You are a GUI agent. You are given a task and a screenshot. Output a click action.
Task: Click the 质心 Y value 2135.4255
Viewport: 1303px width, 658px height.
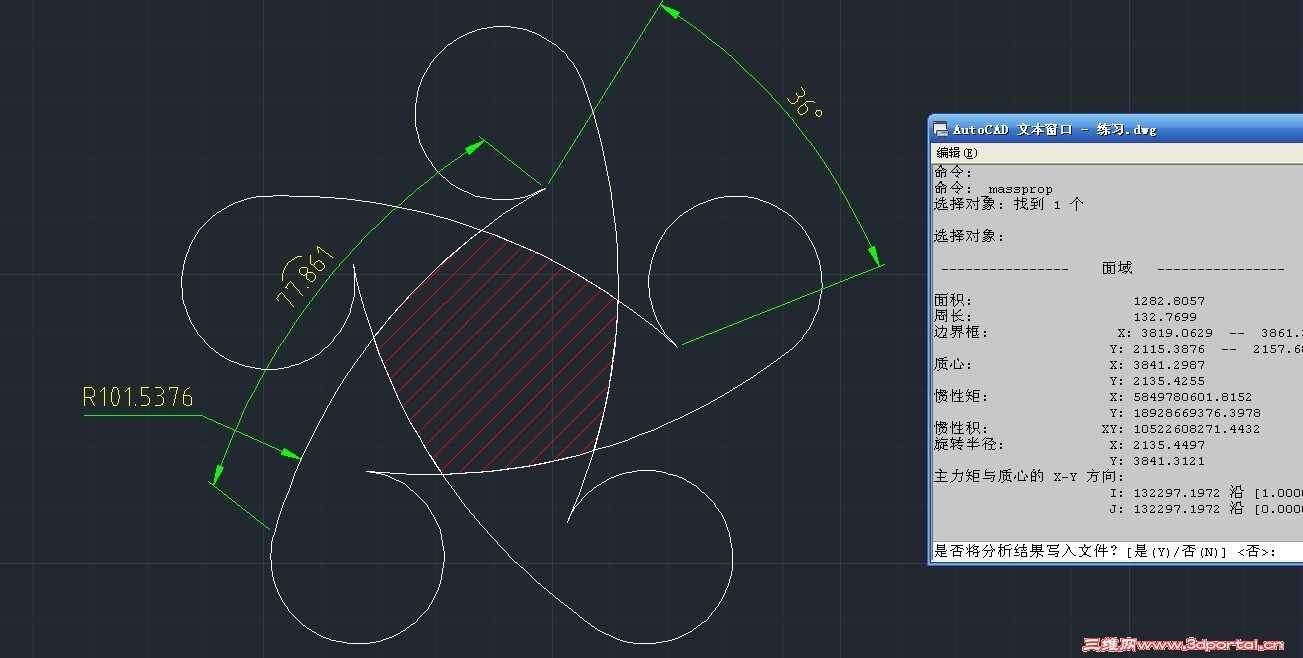pyautogui.click(x=1169, y=381)
